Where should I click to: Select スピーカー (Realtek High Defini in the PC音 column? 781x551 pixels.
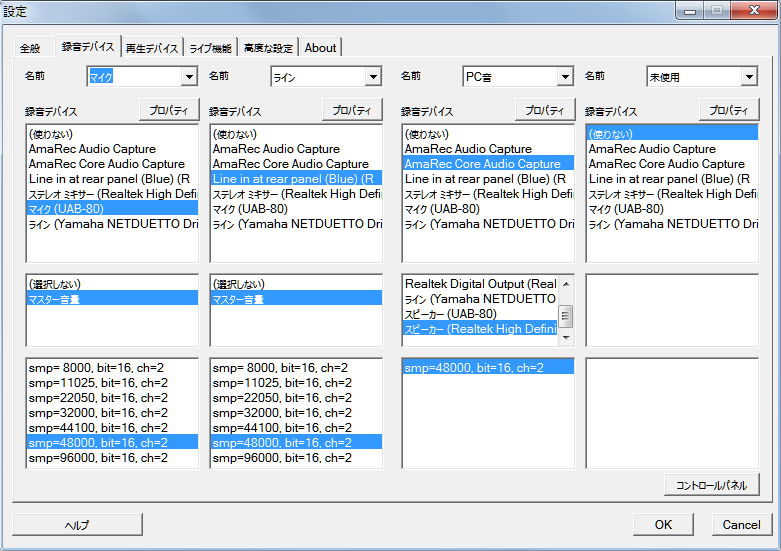pyautogui.click(x=480, y=329)
